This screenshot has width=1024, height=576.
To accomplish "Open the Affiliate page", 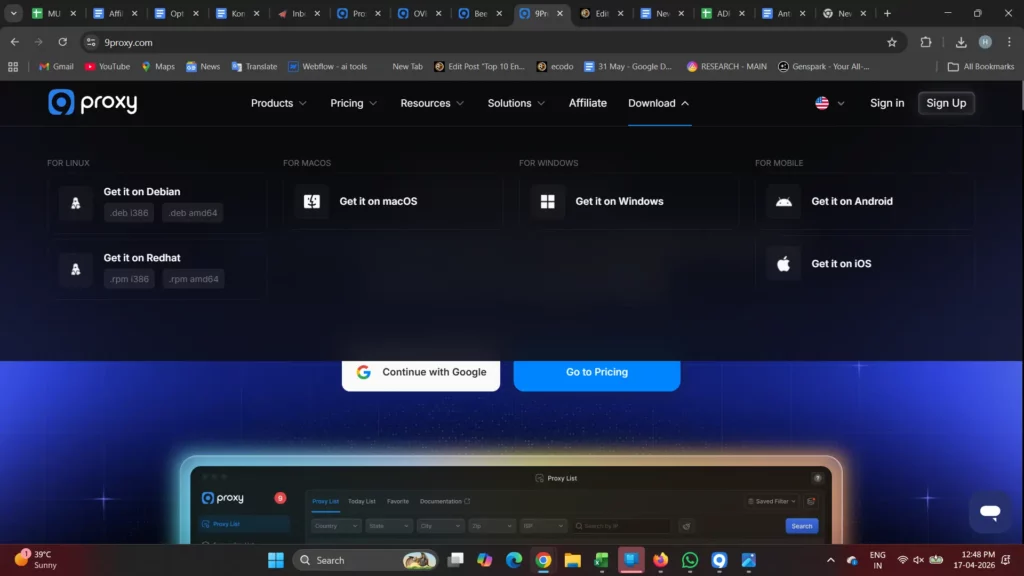I will click(588, 103).
